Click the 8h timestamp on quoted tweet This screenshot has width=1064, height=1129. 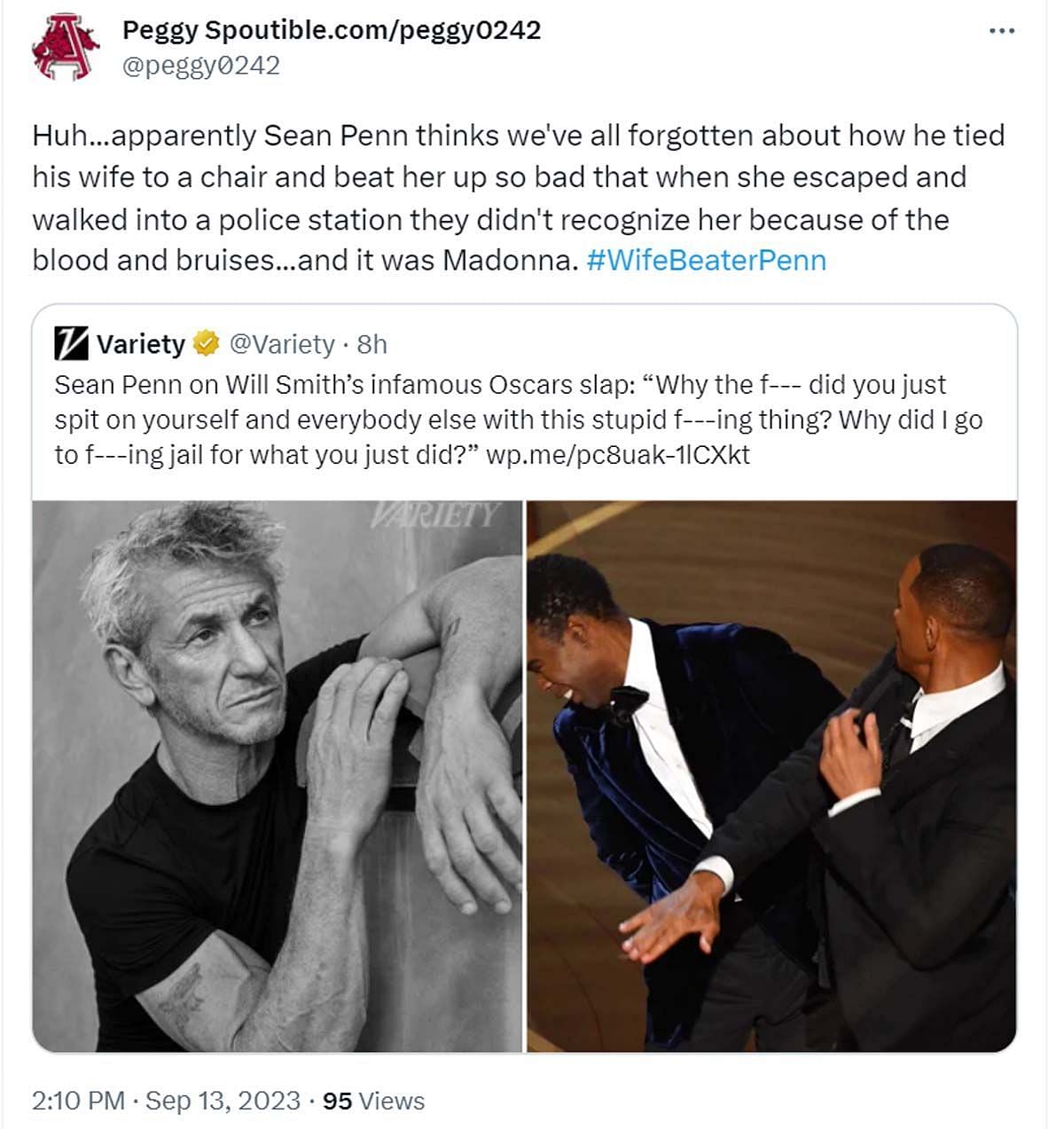372,344
